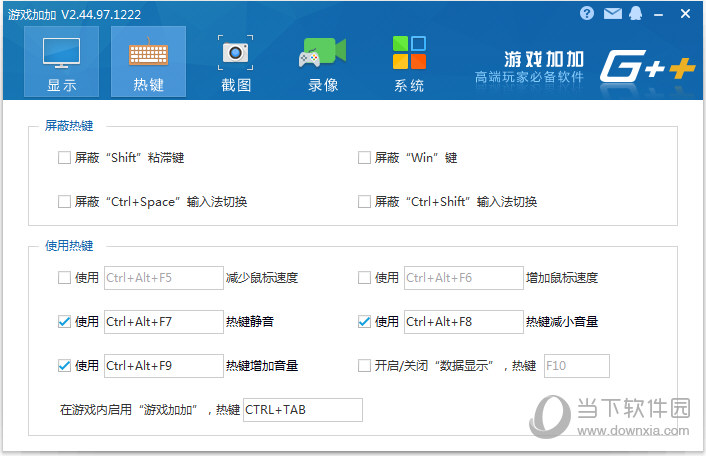Click the help question mark icon
The image size is (706, 456).
[x=587, y=14]
